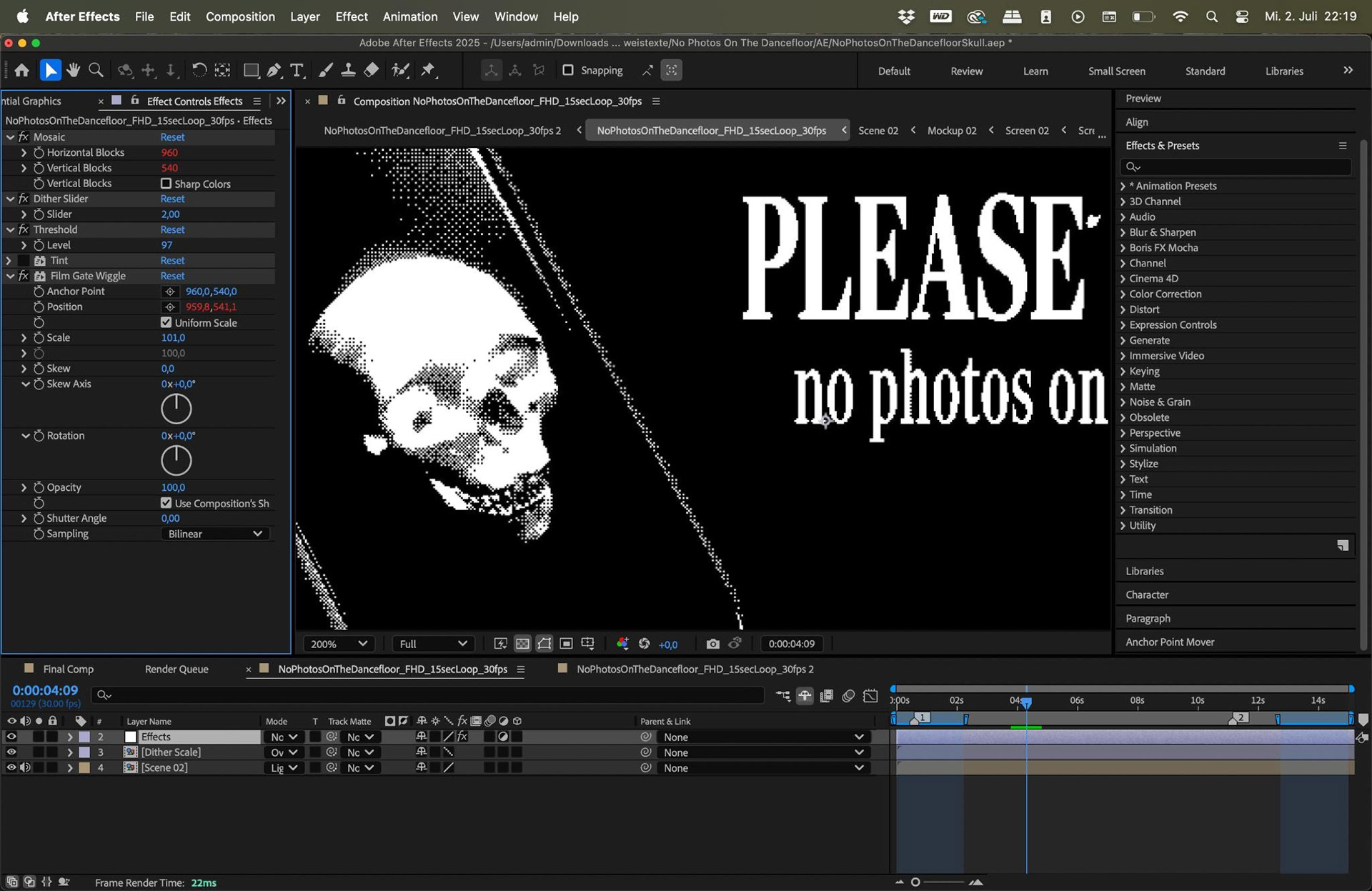Adjust the Skew Axis rotation dial
The width and height of the screenshot is (1372, 891).
176,409
